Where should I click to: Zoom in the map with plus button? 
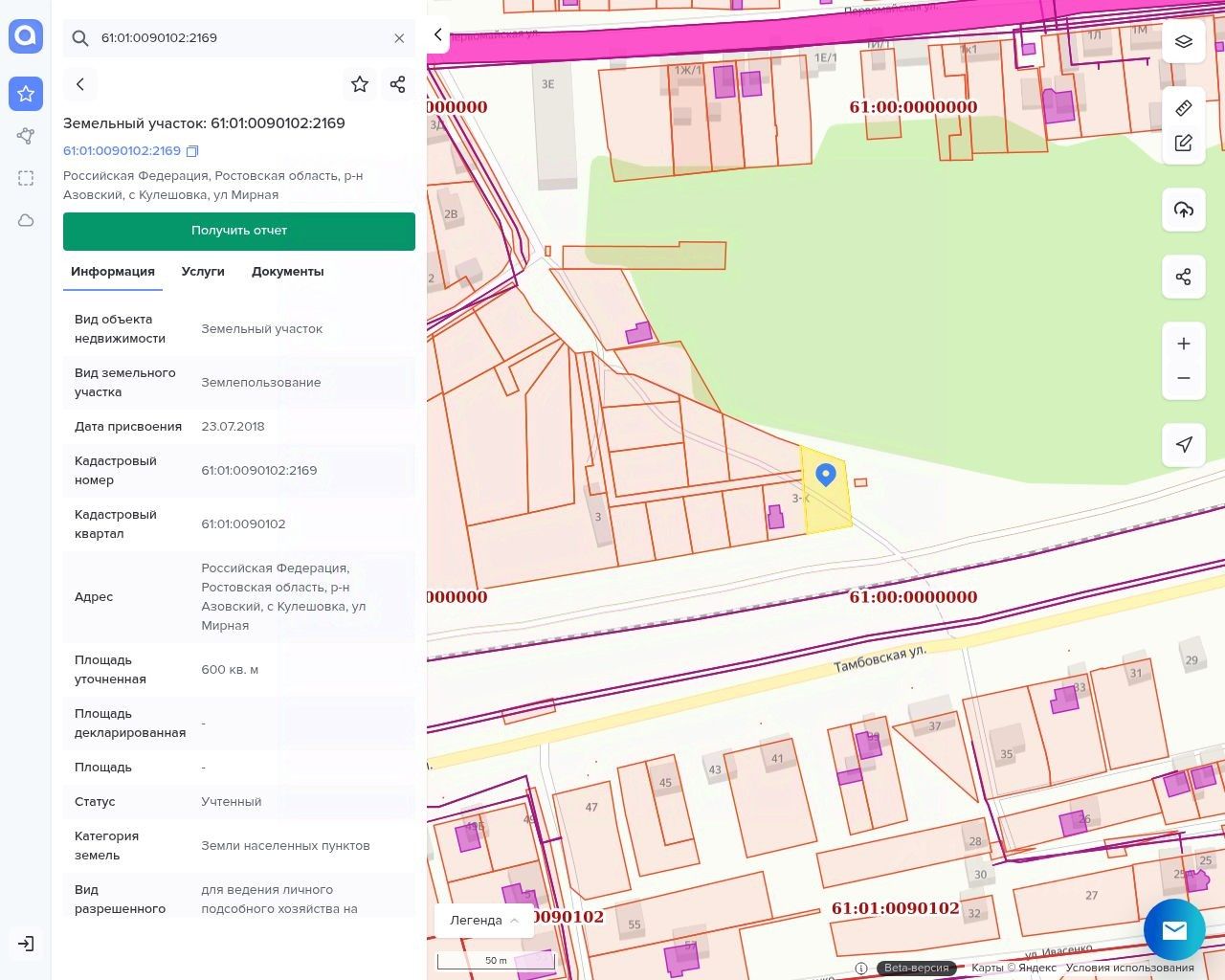coord(1184,344)
